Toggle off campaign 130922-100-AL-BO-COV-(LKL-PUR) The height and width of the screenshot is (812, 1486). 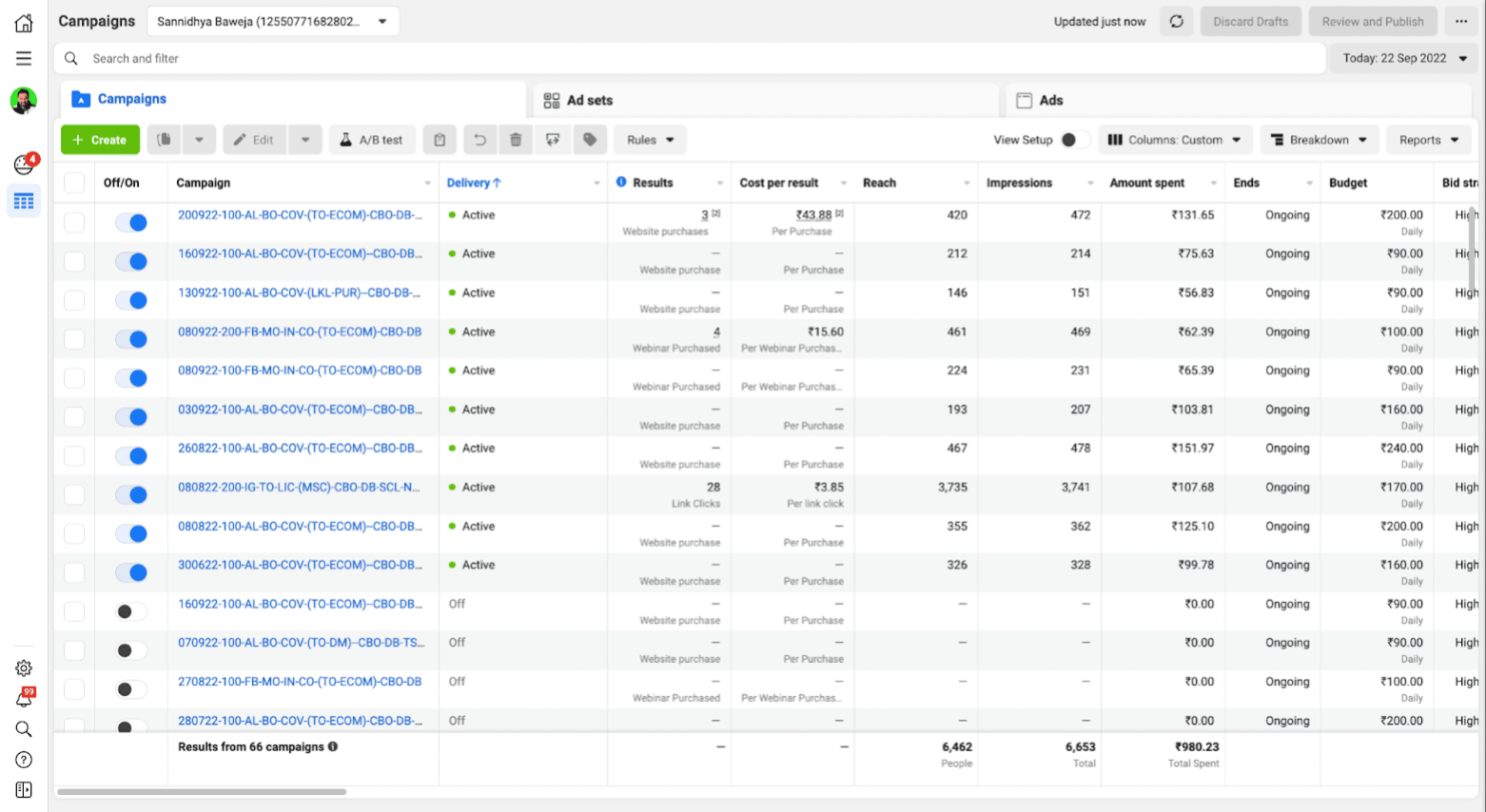[x=131, y=300]
